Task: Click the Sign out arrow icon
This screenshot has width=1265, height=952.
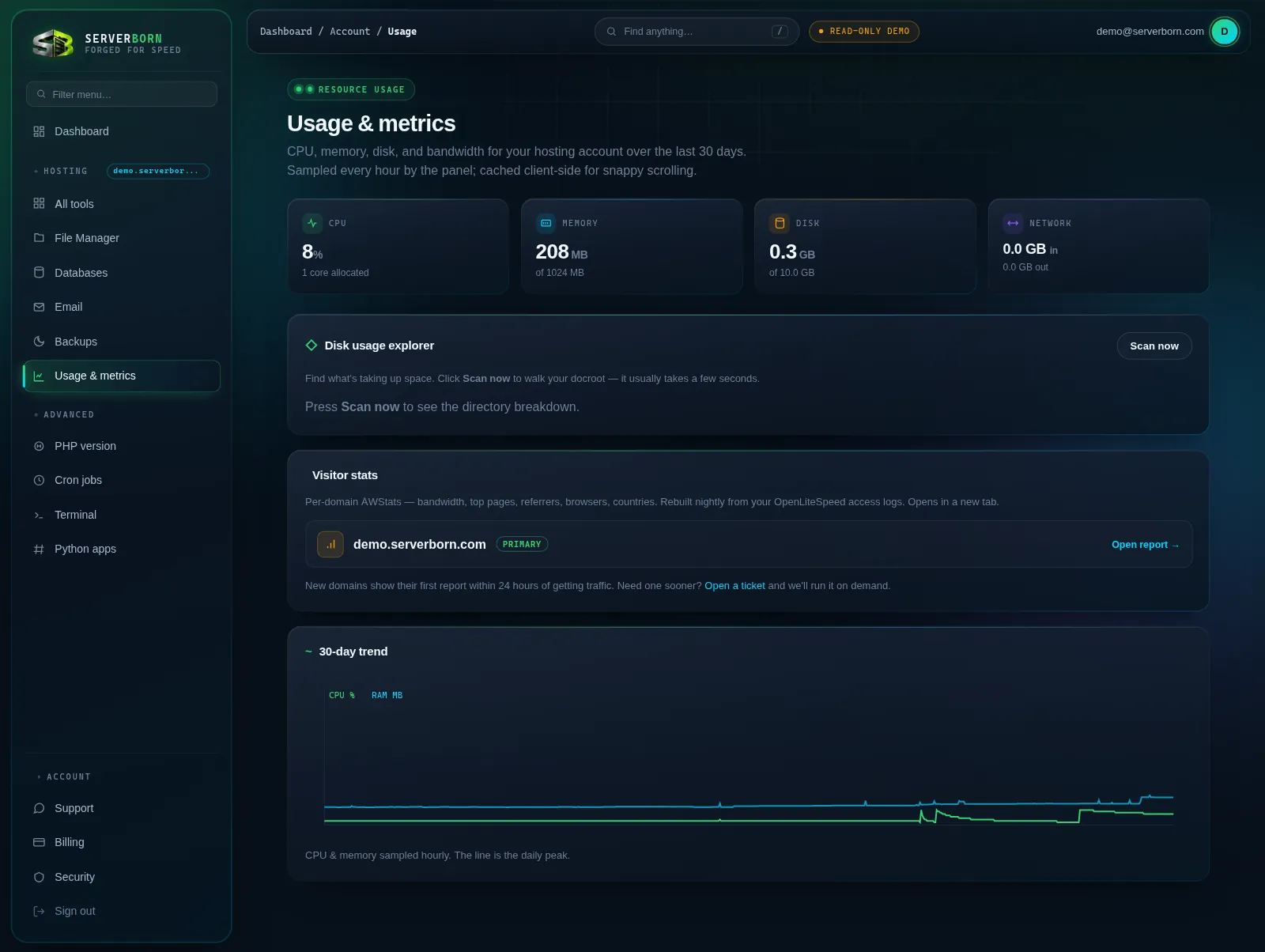Action: click(39, 911)
